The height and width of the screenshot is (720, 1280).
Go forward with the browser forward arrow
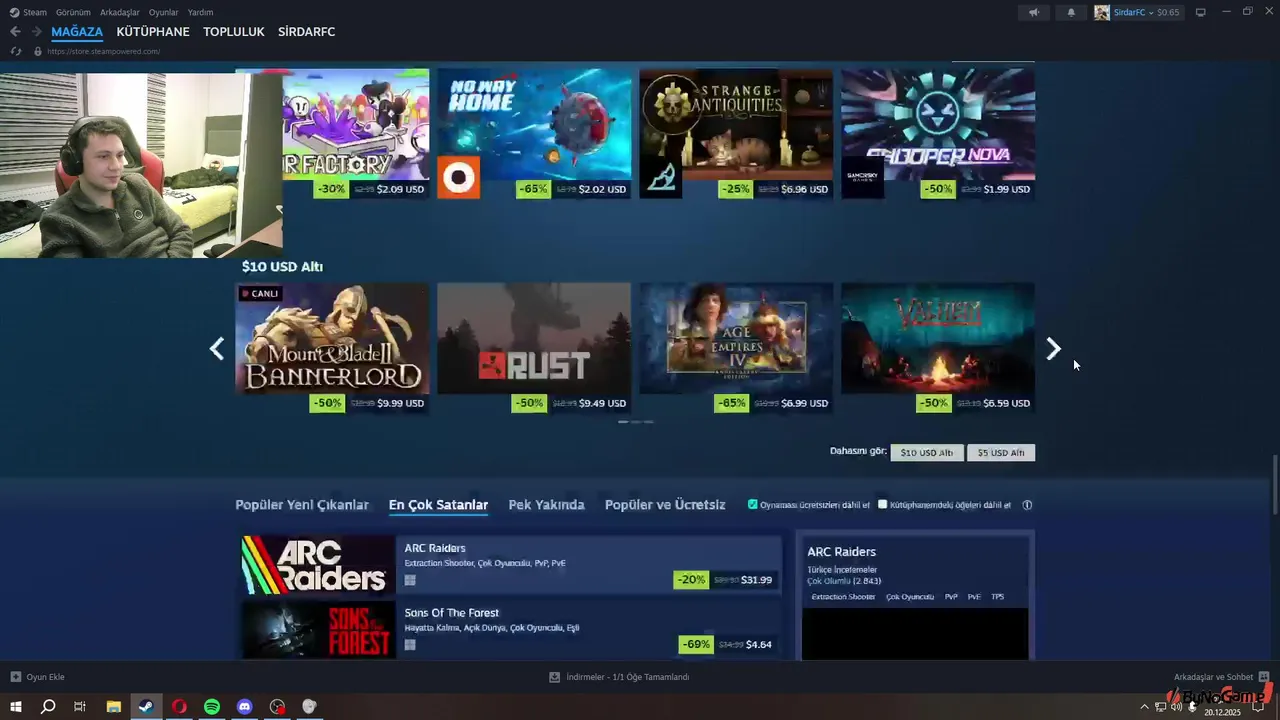(36, 32)
